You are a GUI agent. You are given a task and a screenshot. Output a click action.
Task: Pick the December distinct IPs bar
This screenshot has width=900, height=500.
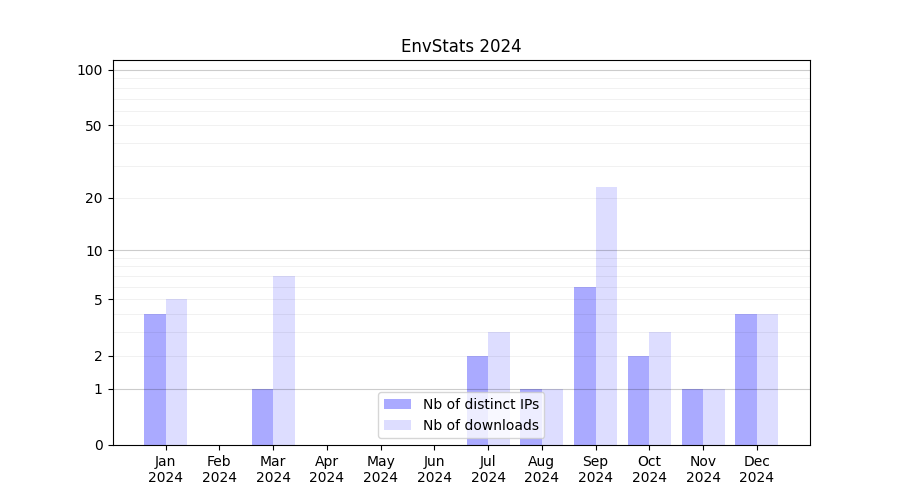(746, 379)
